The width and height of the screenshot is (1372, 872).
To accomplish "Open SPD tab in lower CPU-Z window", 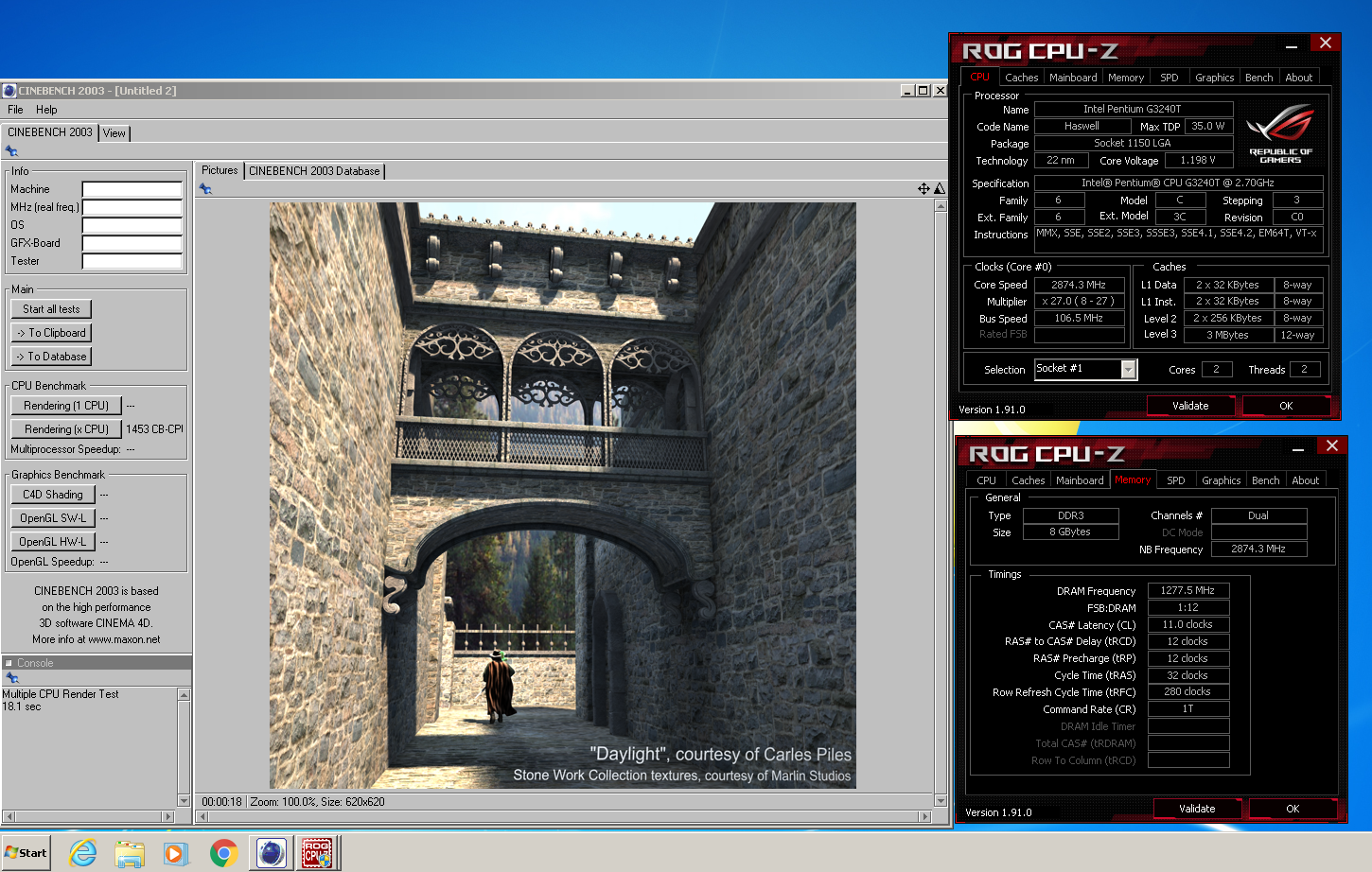I will click(1176, 480).
